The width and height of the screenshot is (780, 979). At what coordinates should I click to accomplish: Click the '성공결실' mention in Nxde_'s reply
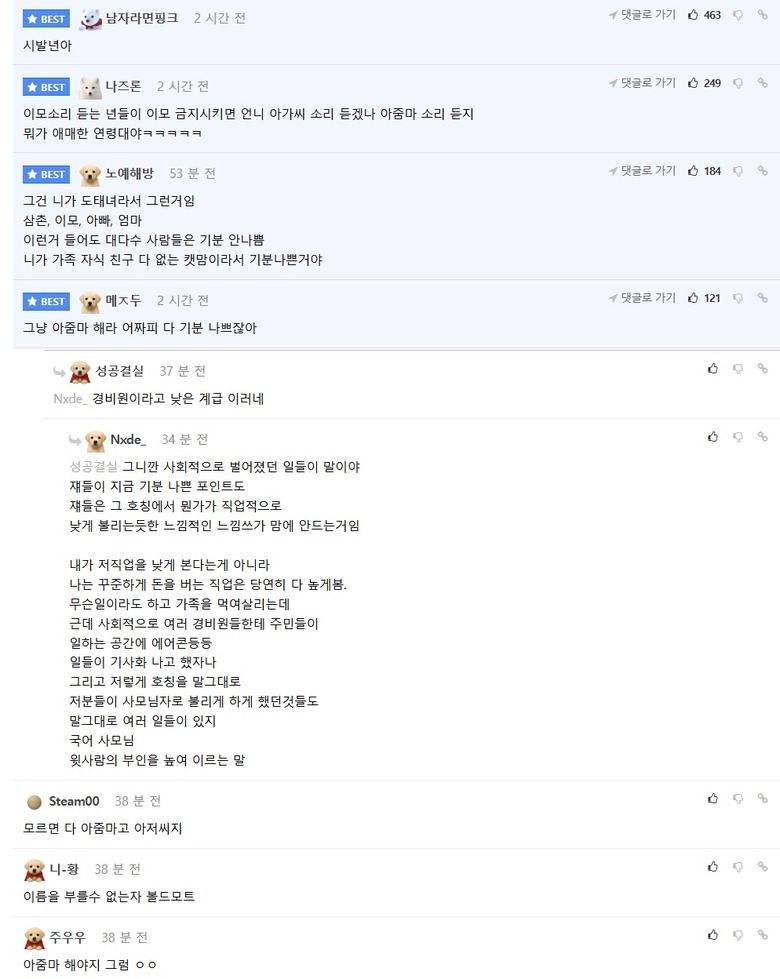93,466
